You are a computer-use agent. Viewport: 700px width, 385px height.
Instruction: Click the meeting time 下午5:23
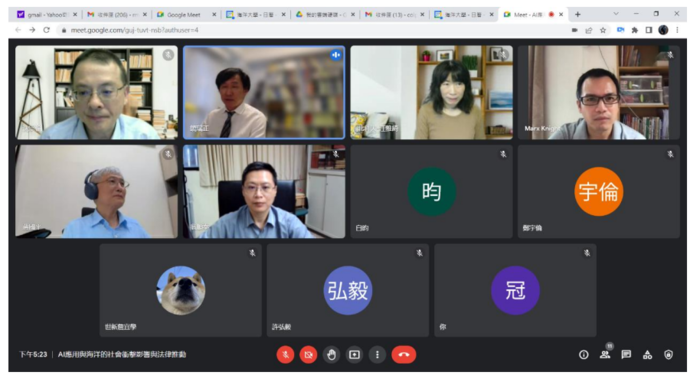(33, 355)
